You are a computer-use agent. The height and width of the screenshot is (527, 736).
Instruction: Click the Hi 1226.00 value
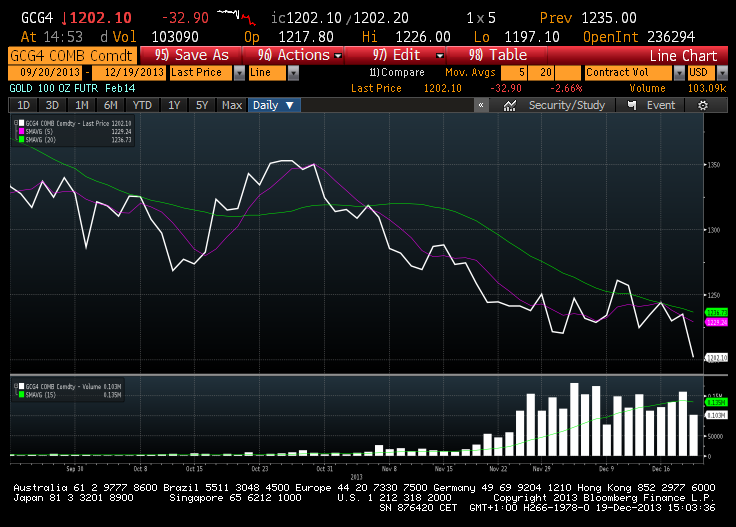coord(422,37)
